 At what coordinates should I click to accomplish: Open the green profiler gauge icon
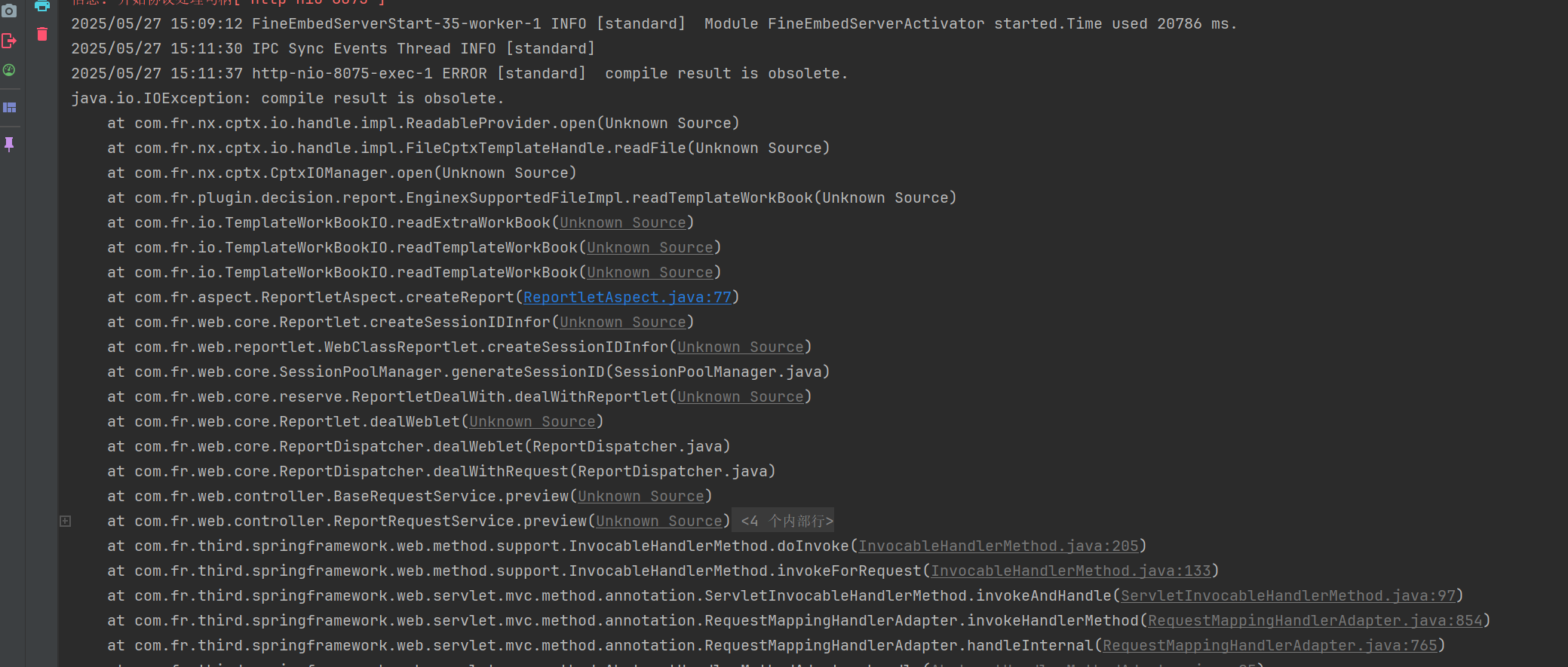(x=9, y=70)
